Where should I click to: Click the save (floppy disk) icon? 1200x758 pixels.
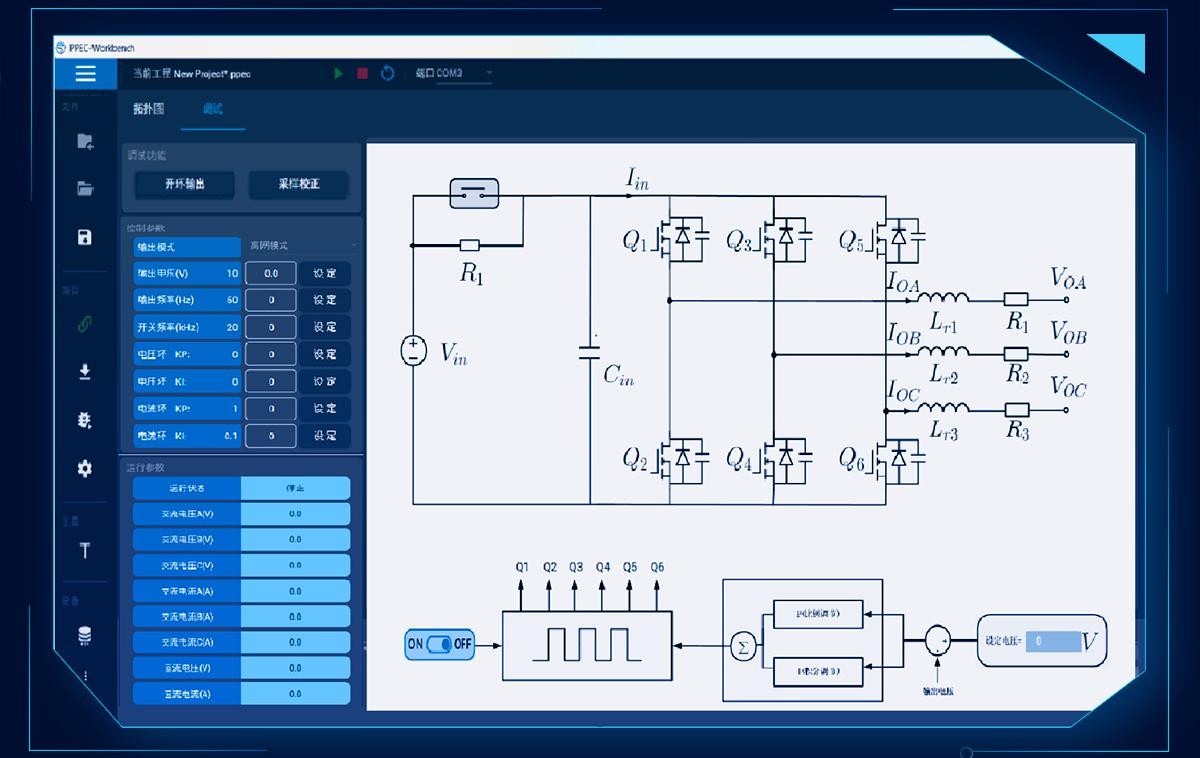click(x=85, y=237)
